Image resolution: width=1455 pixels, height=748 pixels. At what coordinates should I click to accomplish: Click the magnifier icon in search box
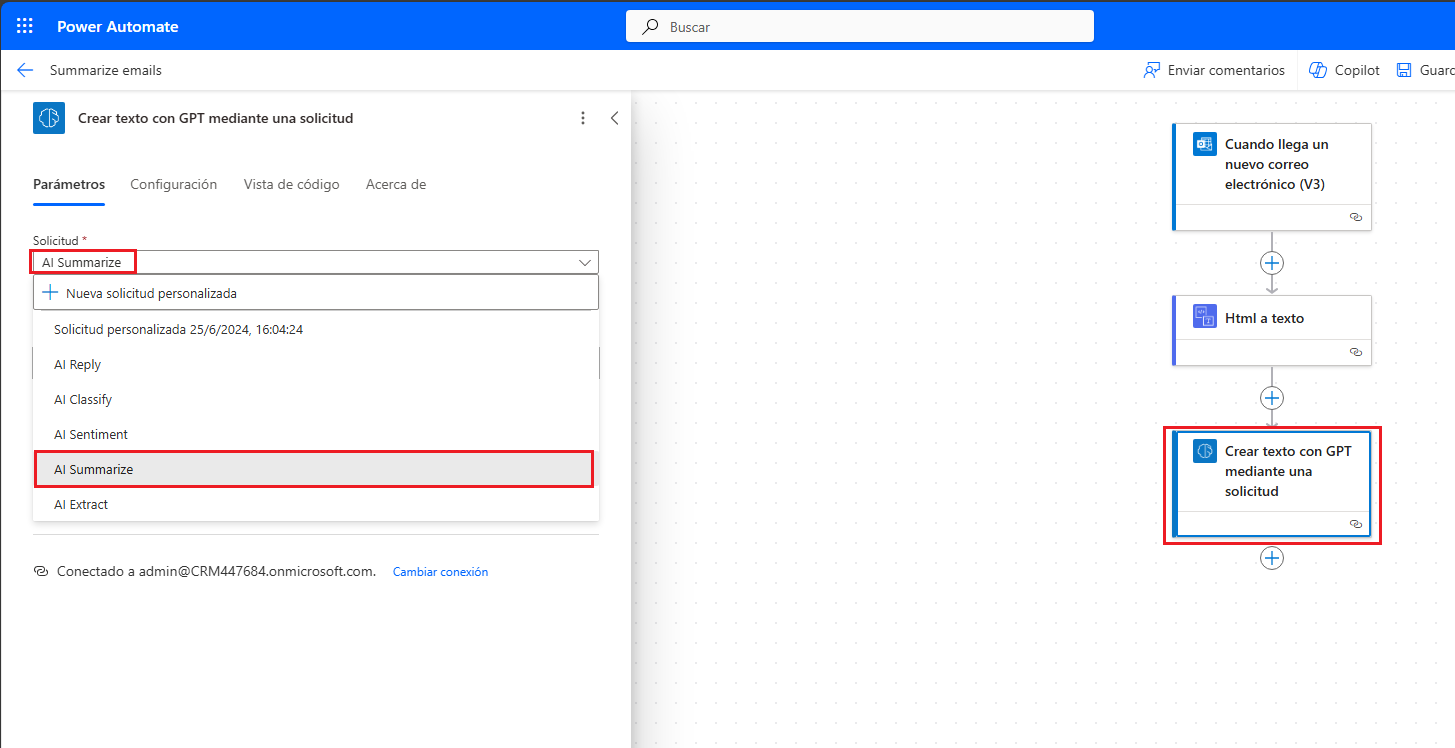click(x=651, y=27)
